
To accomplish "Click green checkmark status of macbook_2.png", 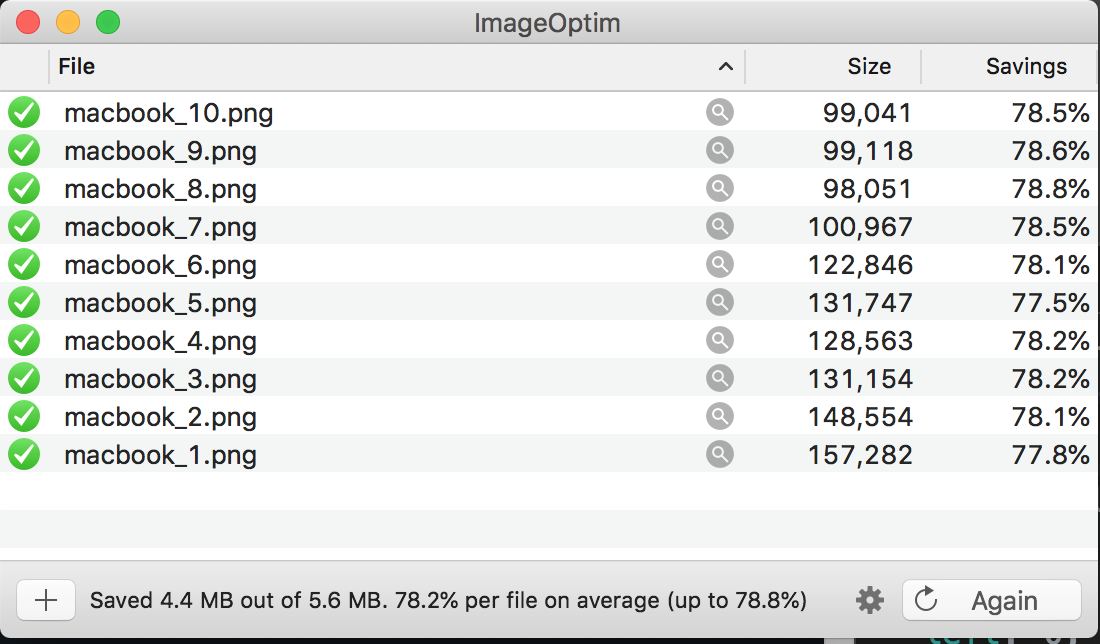I will click(x=24, y=417).
